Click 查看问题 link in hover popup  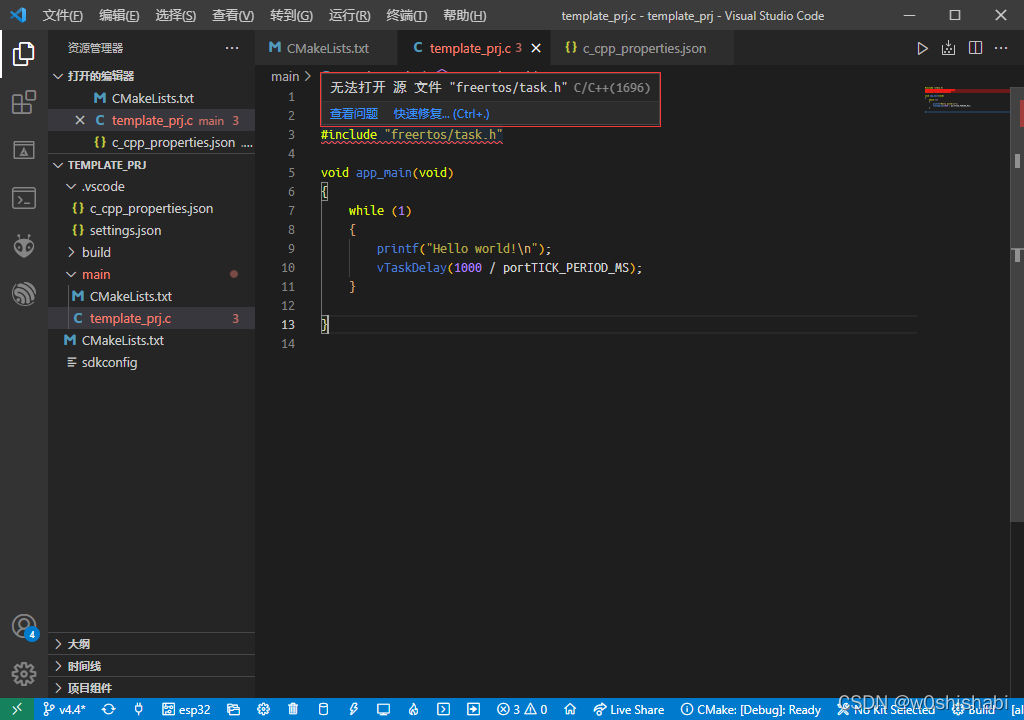click(353, 114)
